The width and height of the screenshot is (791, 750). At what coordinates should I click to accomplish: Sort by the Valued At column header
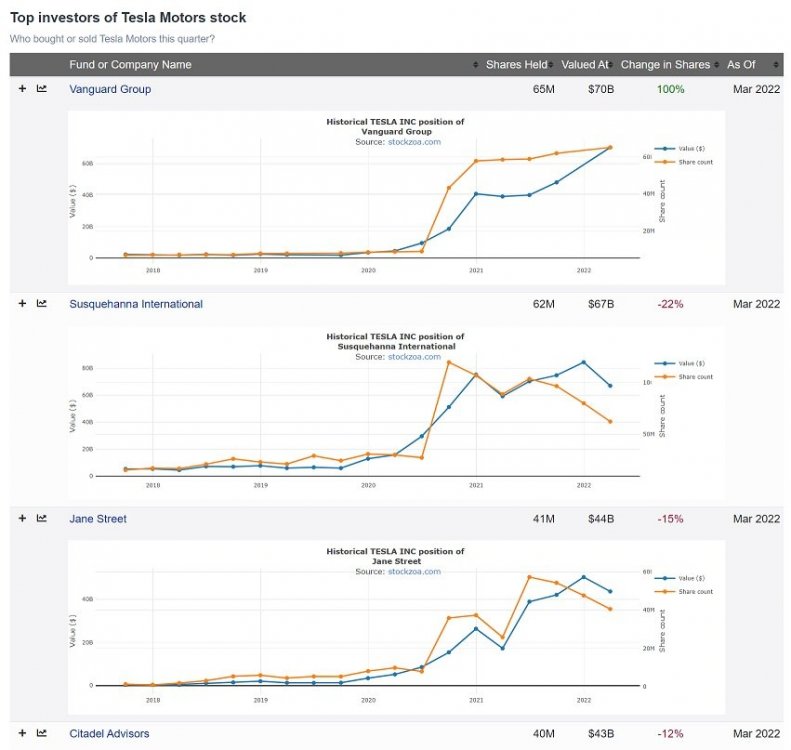pos(585,65)
